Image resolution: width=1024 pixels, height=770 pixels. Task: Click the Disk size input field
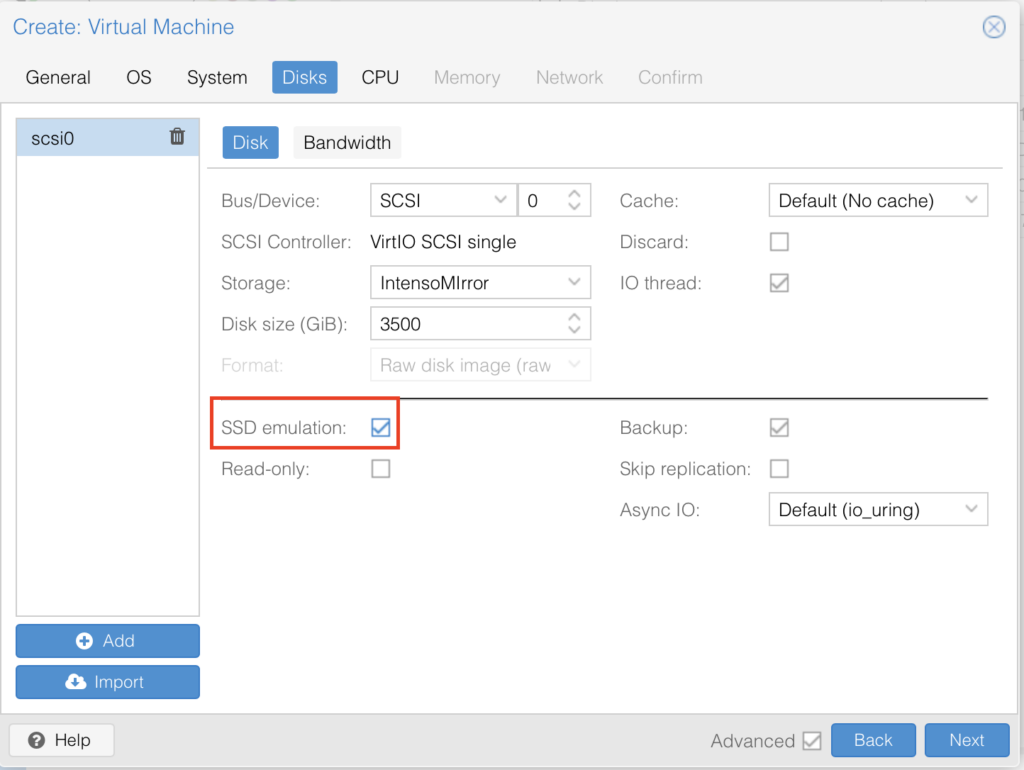[465, 324]
